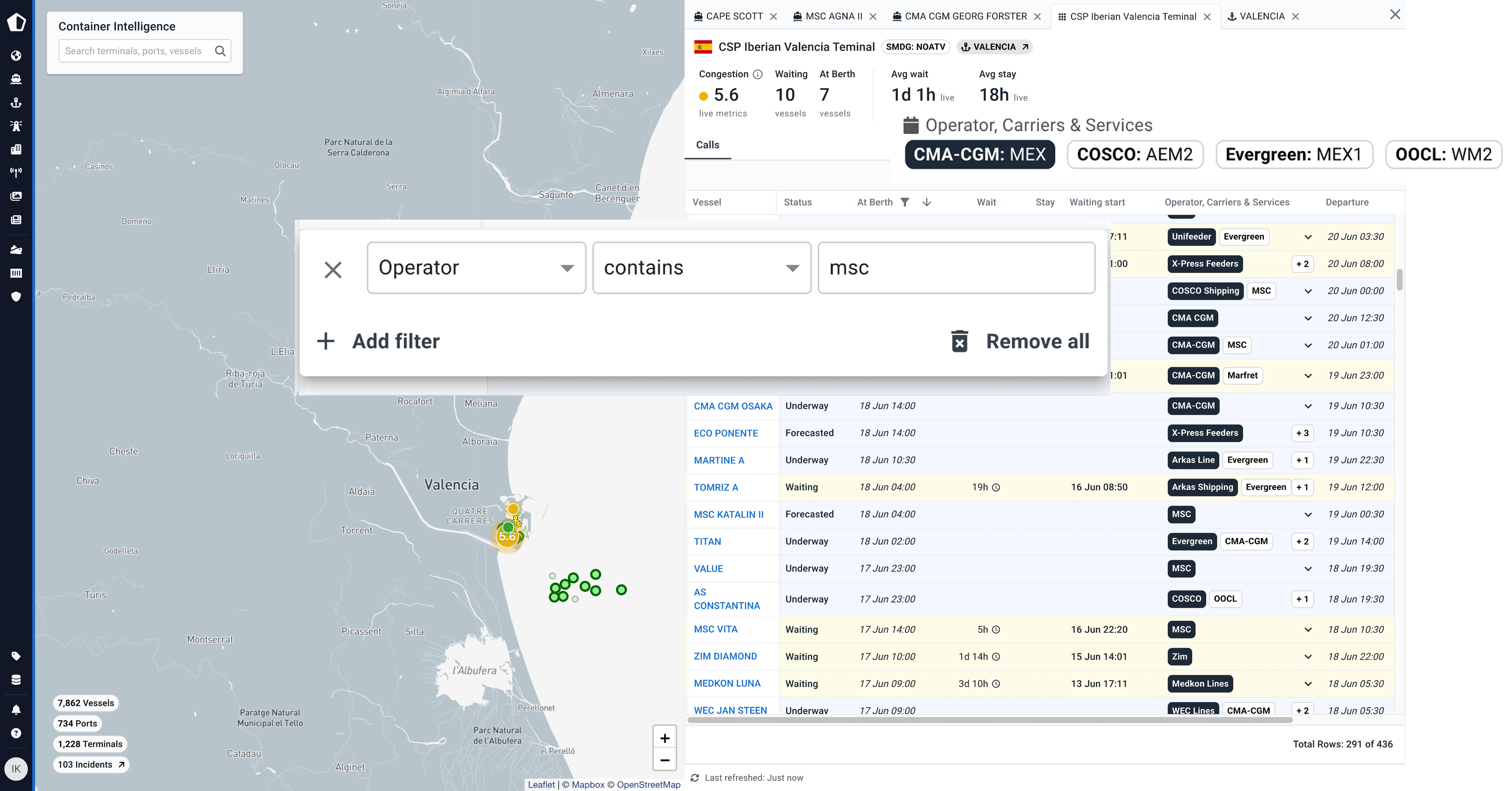Click the At Berth column filter icon
This screenshot has height=791, width=1512.
[905, 202]
